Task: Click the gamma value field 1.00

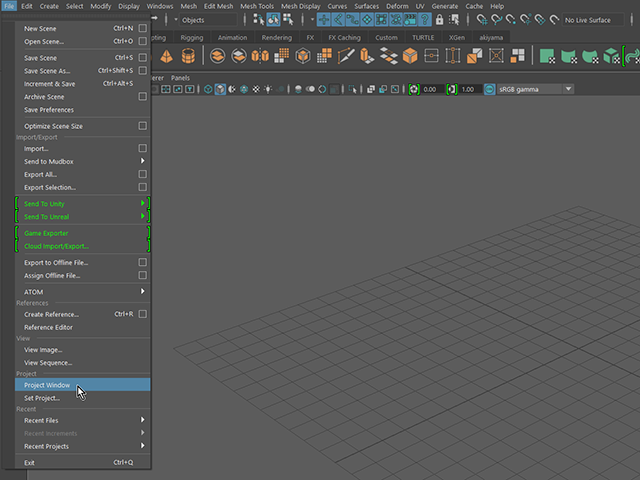Action: click(470, 89)
